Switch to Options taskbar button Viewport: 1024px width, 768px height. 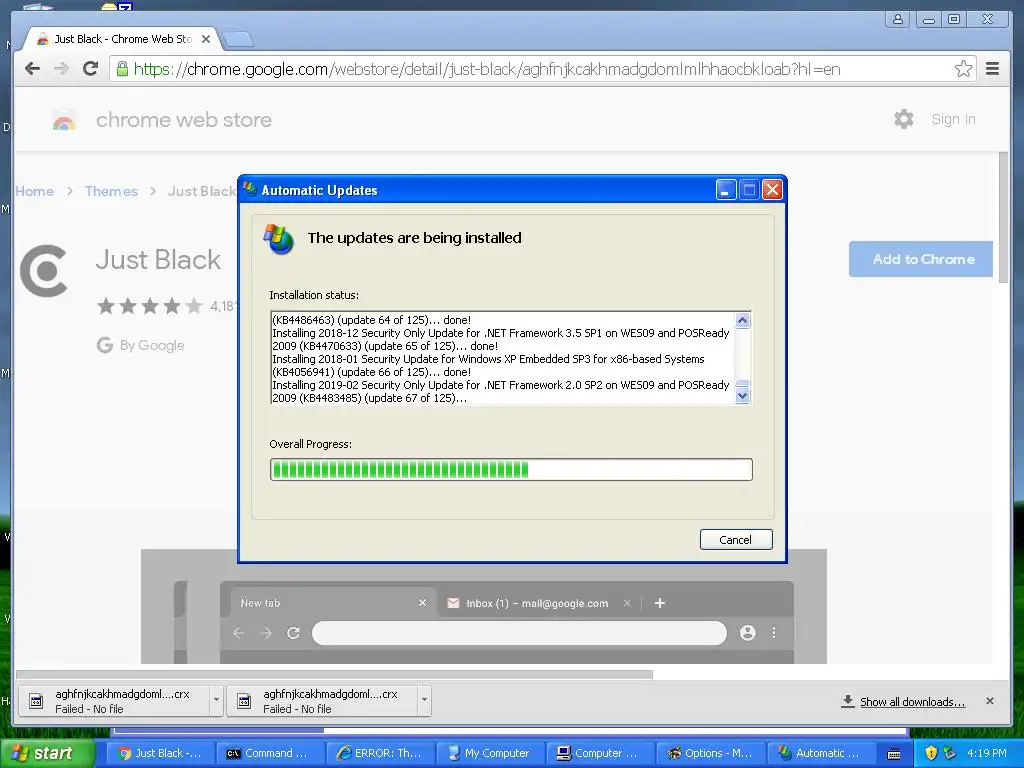(709, 753)
